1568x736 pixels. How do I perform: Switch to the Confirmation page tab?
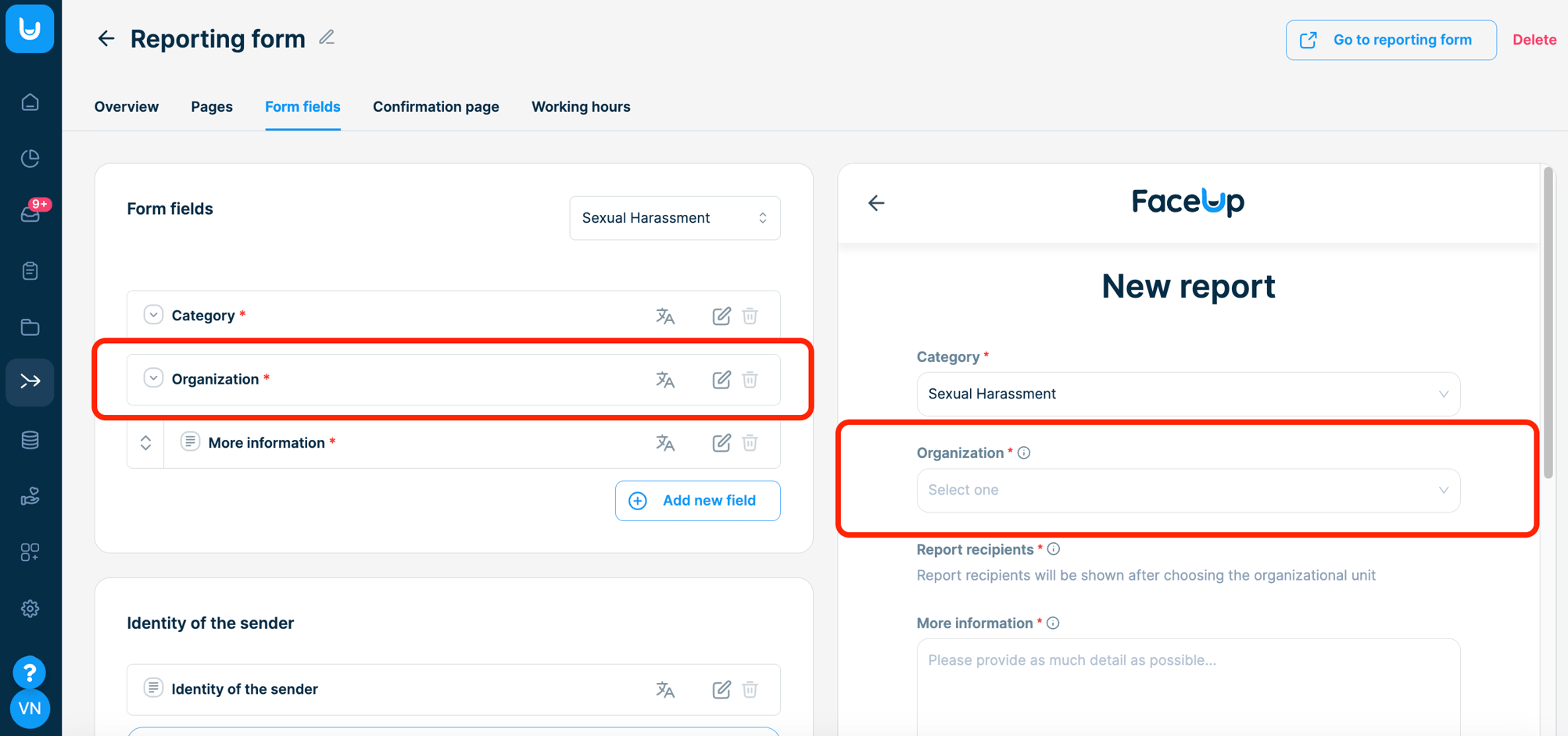436,107
